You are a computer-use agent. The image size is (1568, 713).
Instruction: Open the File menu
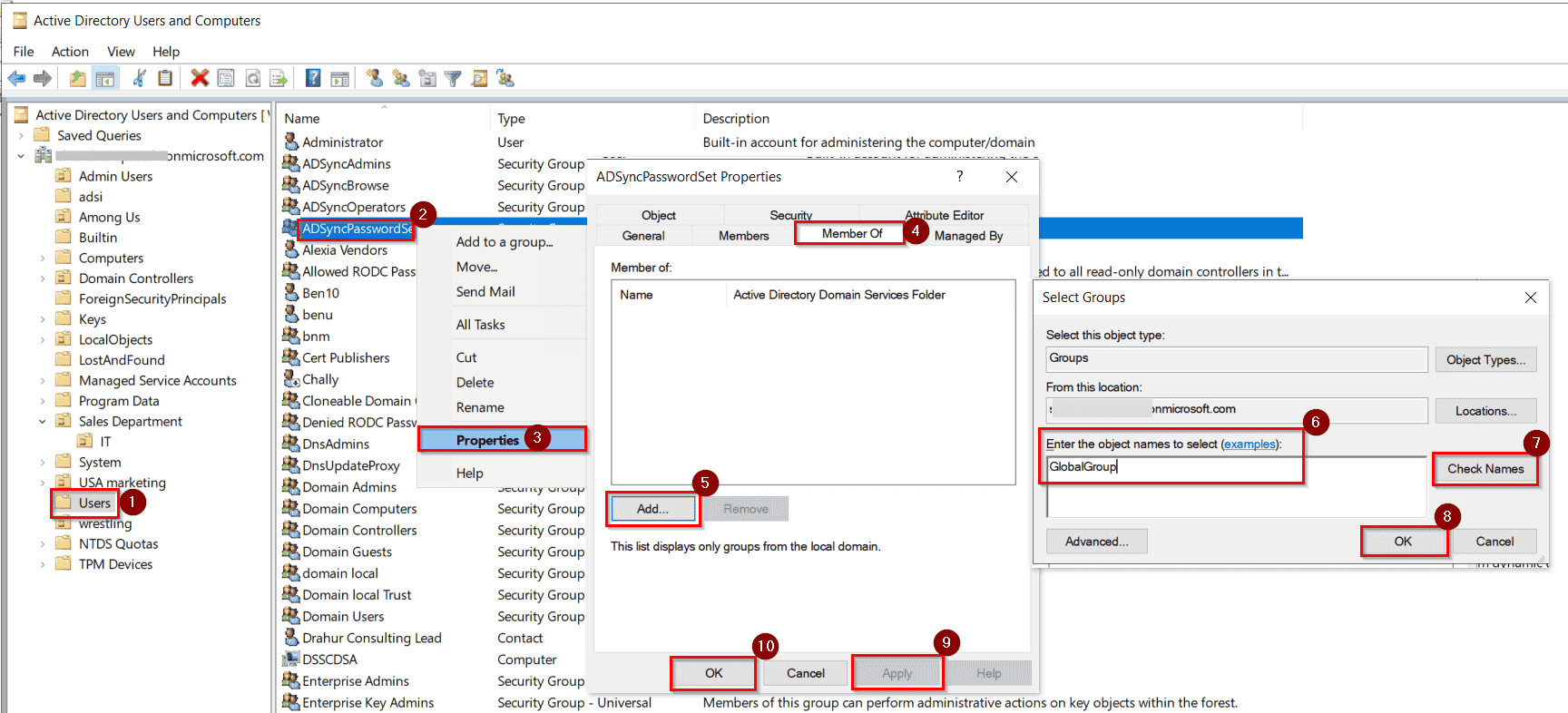tap(24, 52)
